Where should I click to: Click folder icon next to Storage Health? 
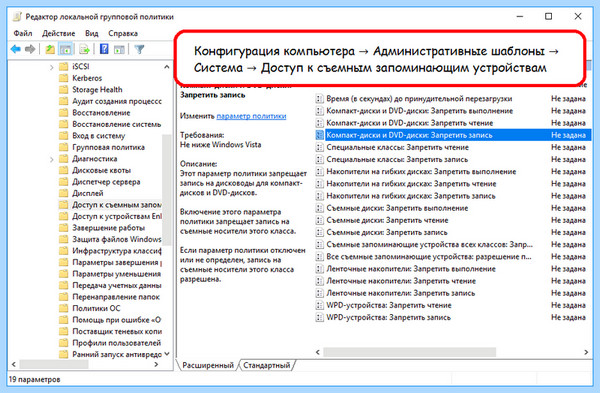coord(64,90)
